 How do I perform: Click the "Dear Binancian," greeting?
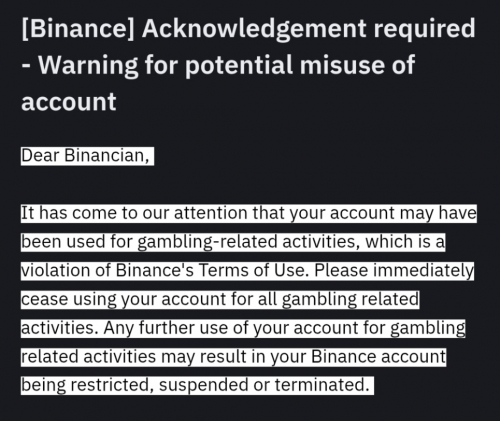[85, 156]
